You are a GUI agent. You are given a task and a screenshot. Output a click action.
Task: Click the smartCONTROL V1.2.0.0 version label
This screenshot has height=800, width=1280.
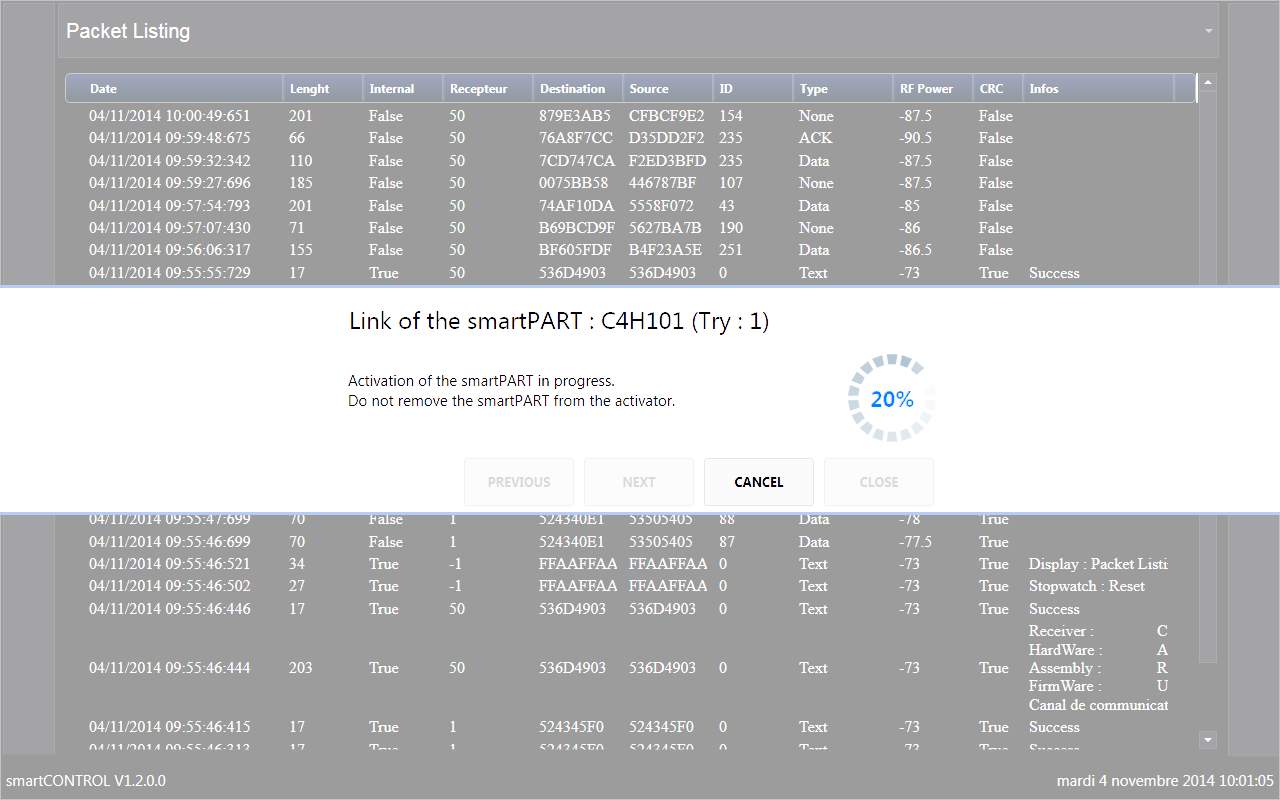pos(86,780)
